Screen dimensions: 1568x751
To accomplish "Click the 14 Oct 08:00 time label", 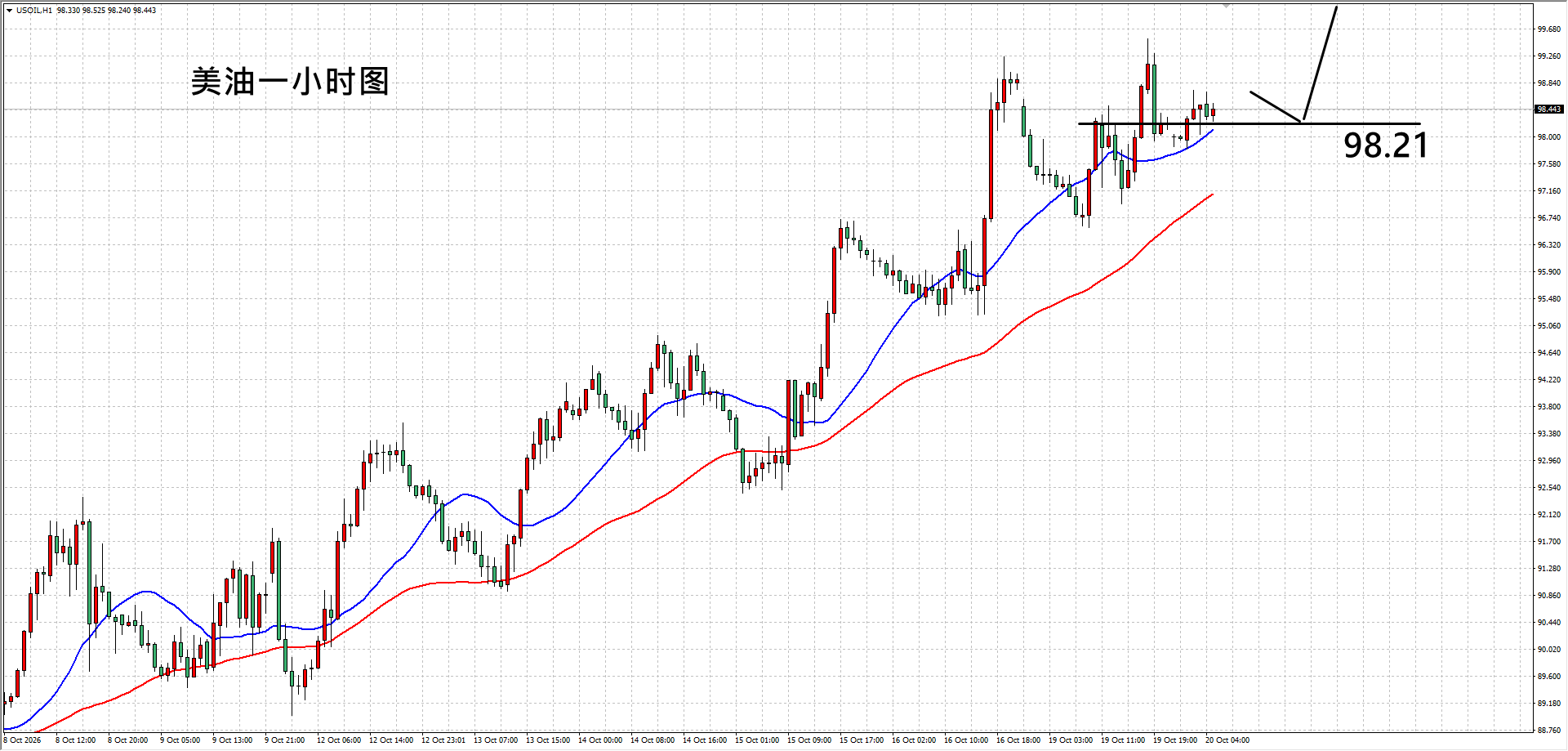I will 652,740.
